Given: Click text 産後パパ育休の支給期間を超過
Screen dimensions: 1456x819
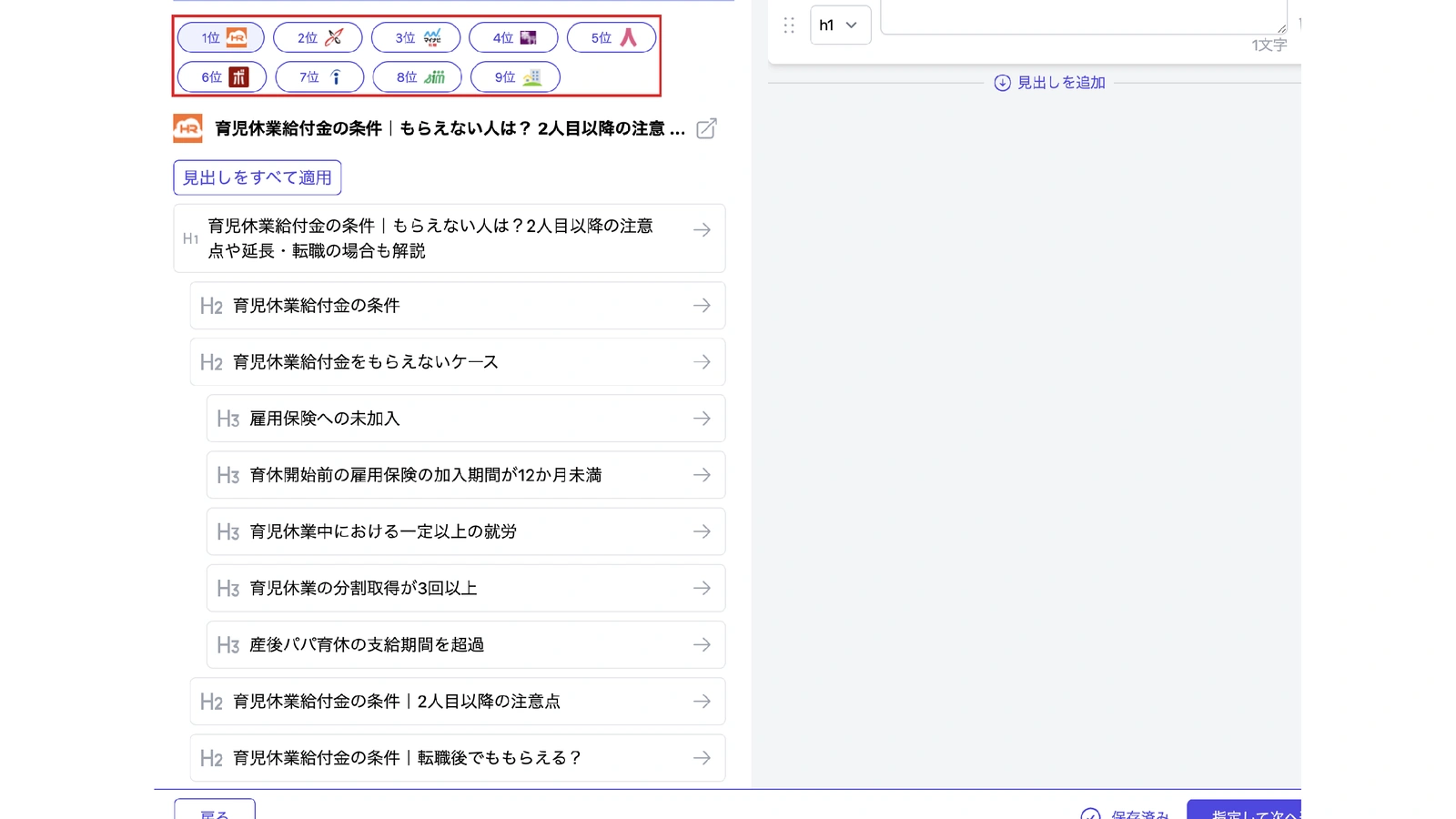Looking at the screenshot, I should click(x=367, y=644).
